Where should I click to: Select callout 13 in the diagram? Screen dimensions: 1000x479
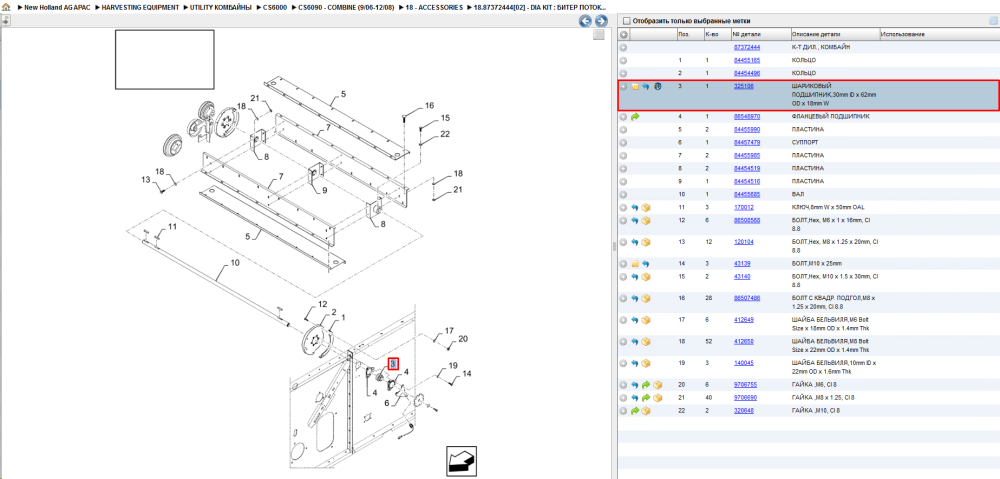[x=146, y=180]
